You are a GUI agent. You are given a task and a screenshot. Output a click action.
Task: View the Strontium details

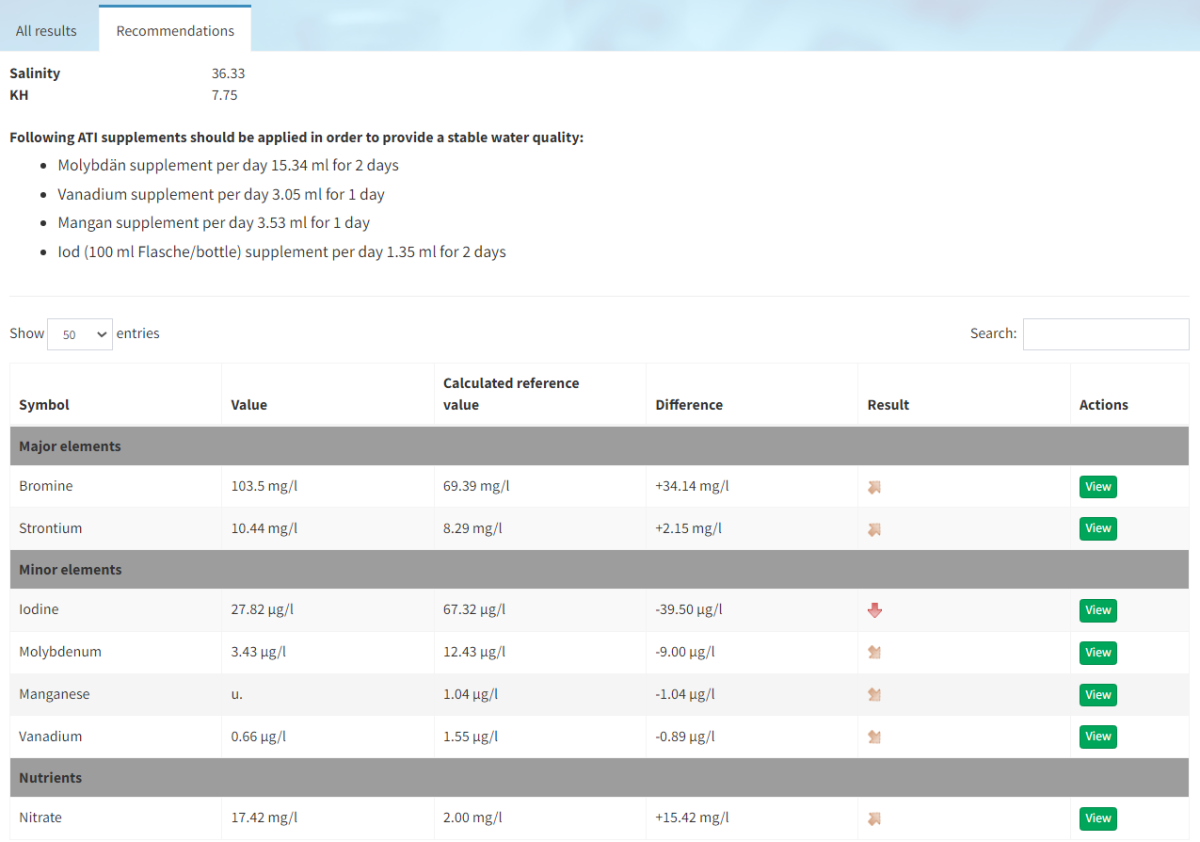[1098, 529]
